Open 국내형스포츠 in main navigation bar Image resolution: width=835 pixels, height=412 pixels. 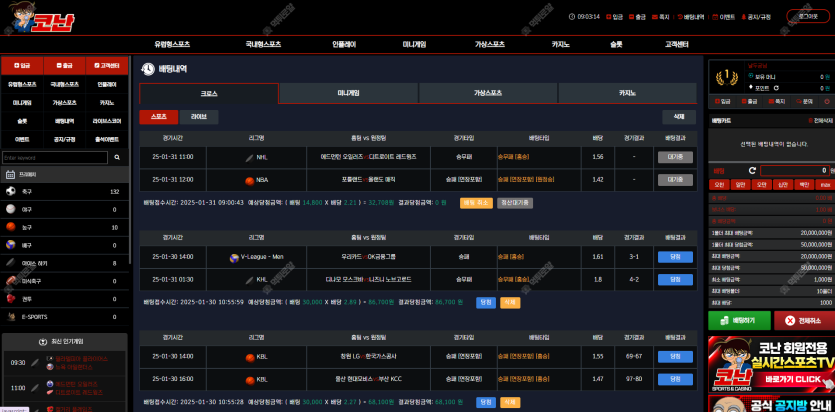point(263,45)
